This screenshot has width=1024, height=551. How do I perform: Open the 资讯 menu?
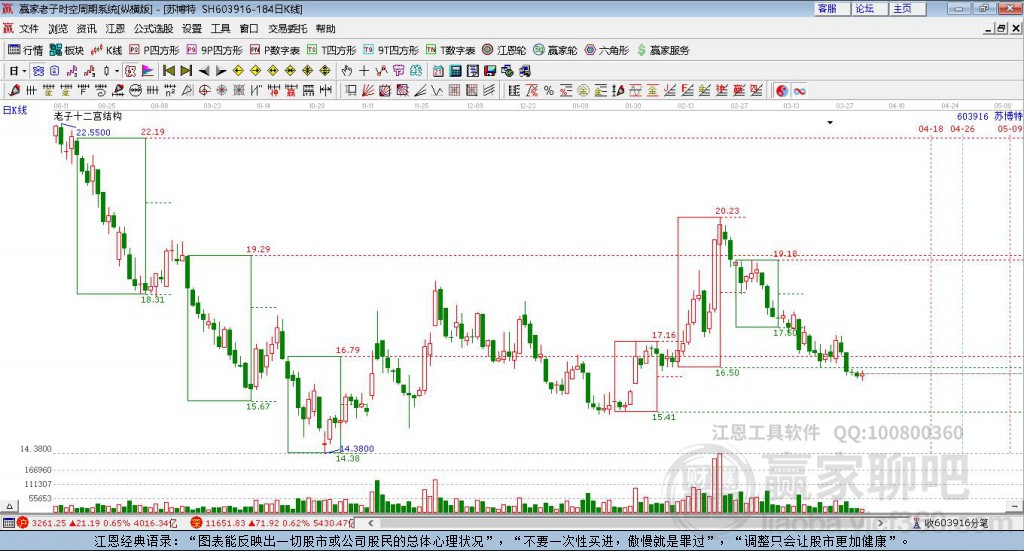point(86,29)
